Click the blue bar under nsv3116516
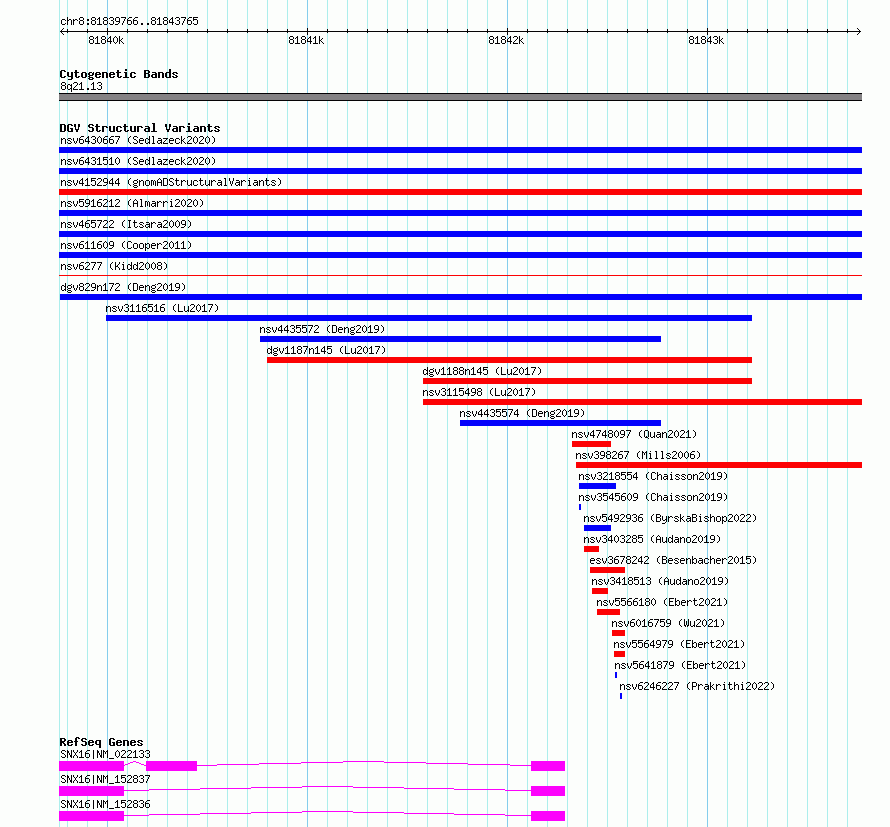890x827 pixels. [x=429, y=318]
